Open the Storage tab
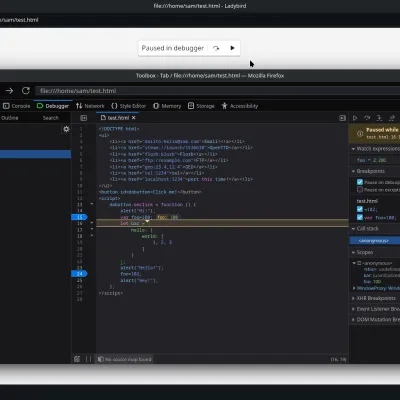Screen dimensions: 400x400 click(201, 106)
